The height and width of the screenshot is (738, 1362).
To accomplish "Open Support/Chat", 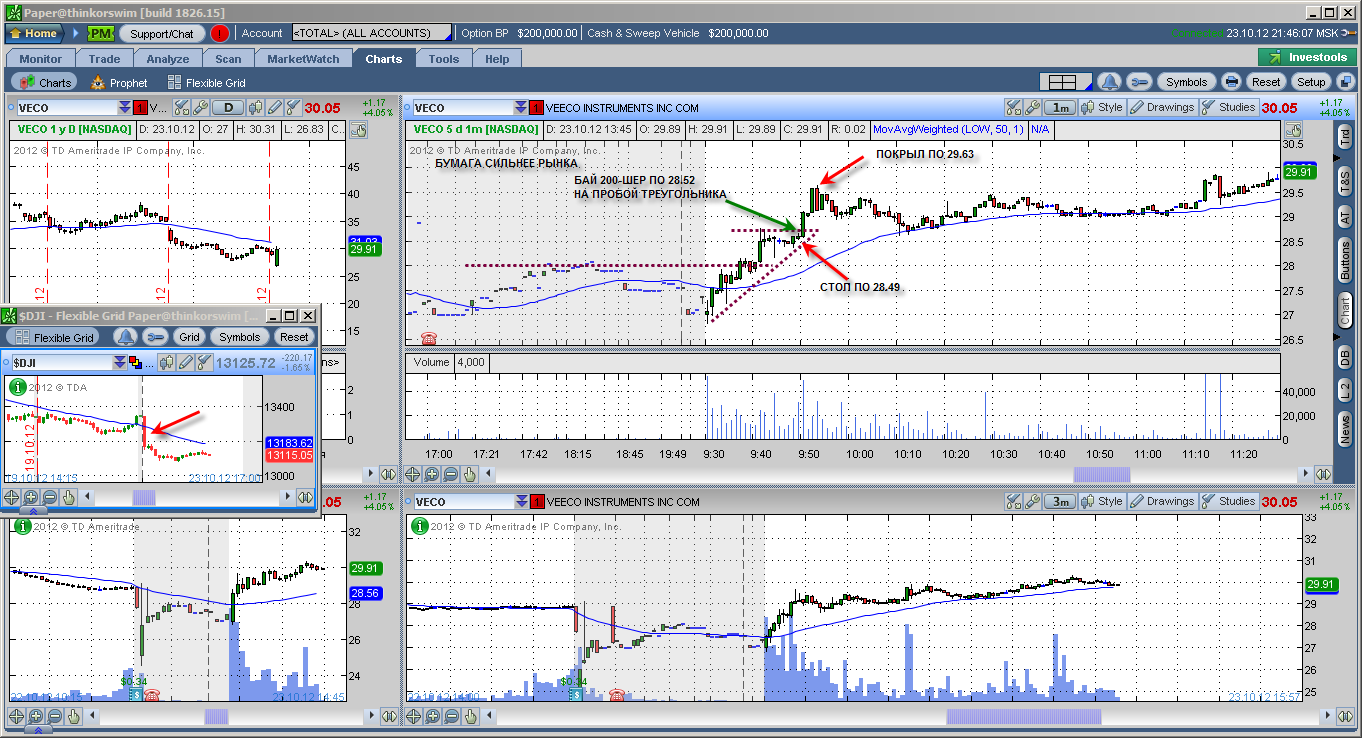I will click(x=162, y=33).
